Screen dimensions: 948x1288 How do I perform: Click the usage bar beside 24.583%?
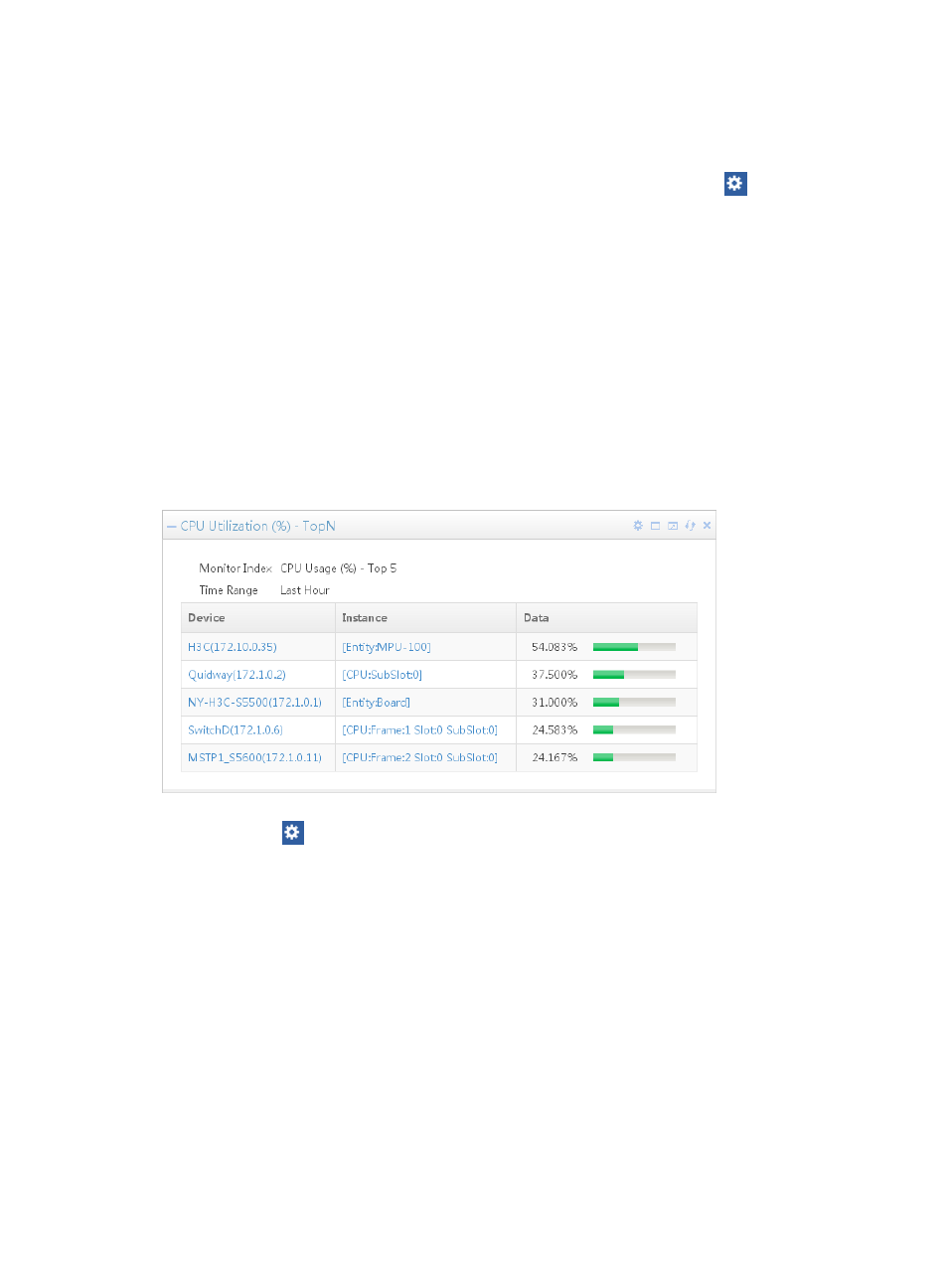634,730
